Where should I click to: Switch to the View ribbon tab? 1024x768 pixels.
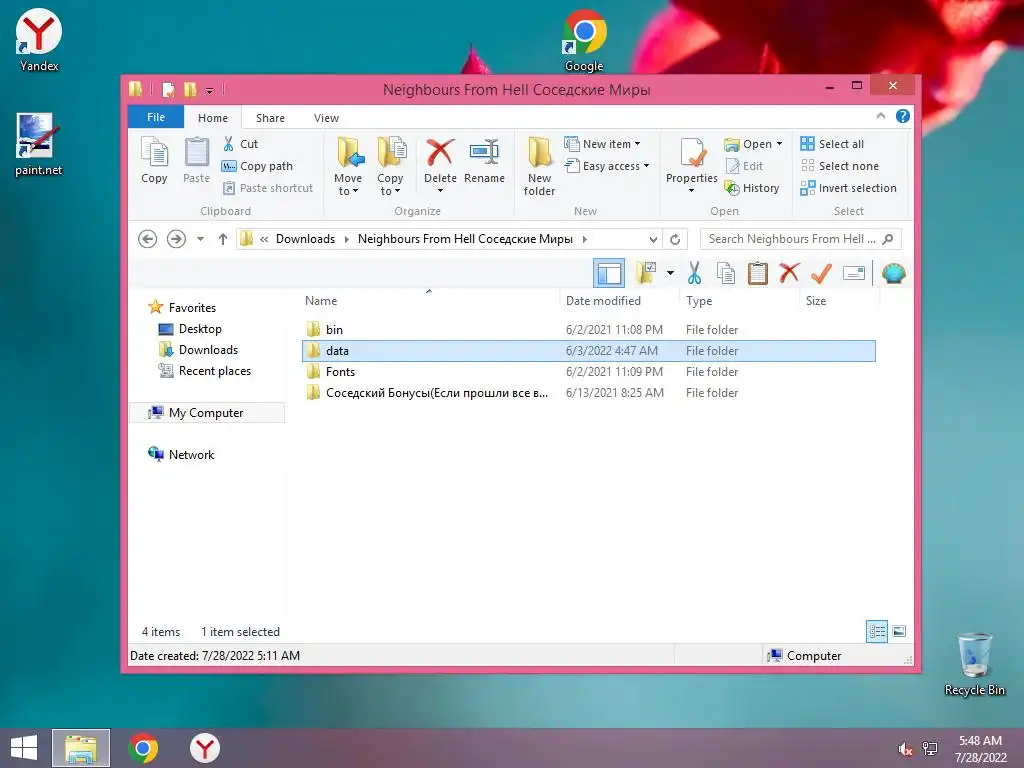(x=326, y=118)
